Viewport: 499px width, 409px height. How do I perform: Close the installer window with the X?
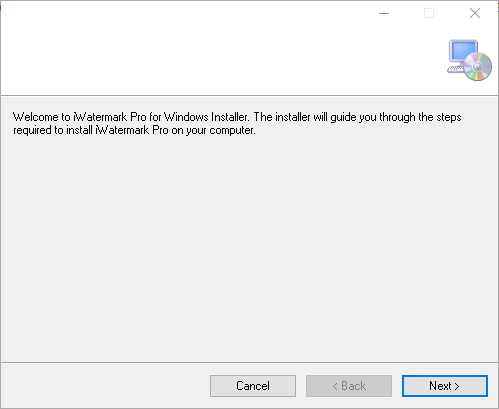475,13
